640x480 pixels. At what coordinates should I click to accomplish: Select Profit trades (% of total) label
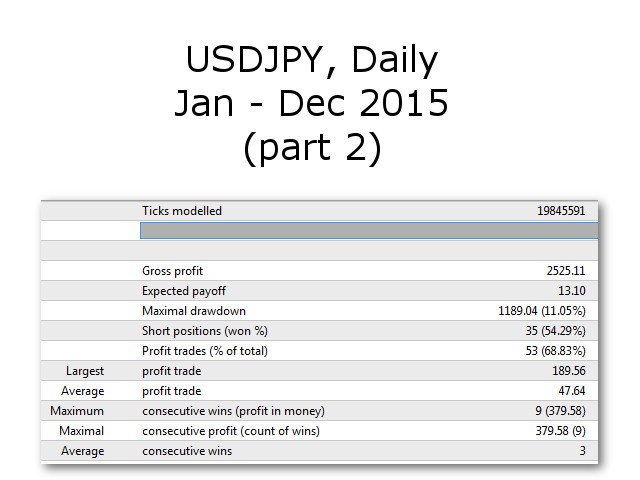click(205, 351)
